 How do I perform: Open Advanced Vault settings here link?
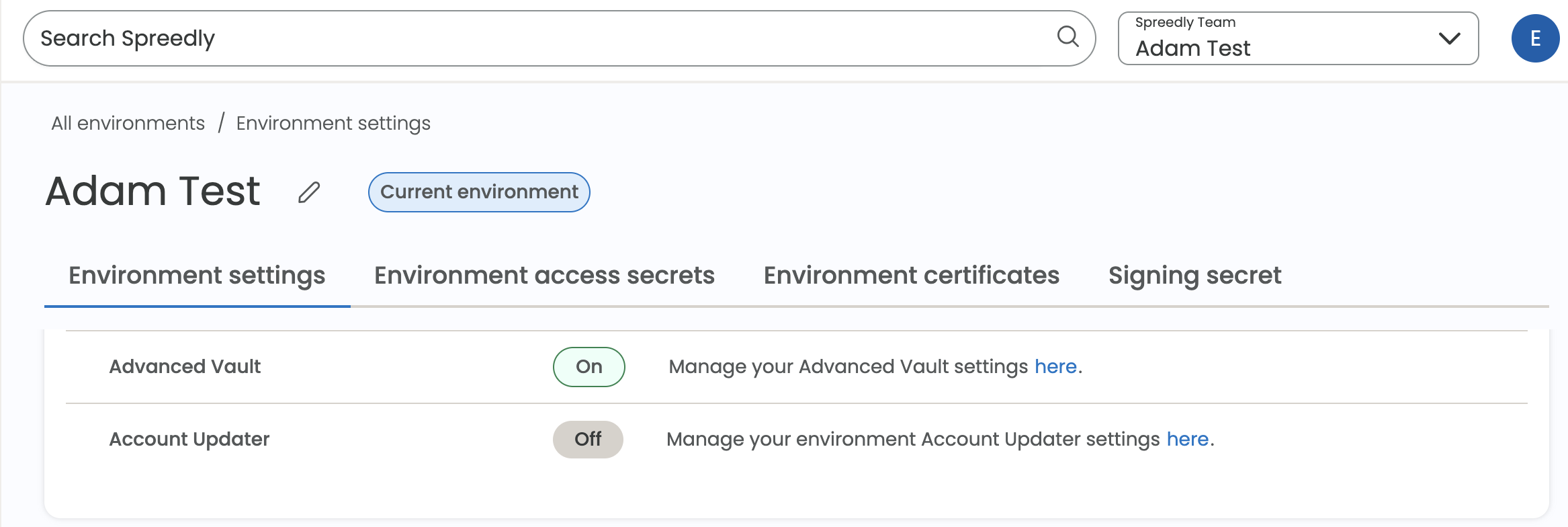1055,366
